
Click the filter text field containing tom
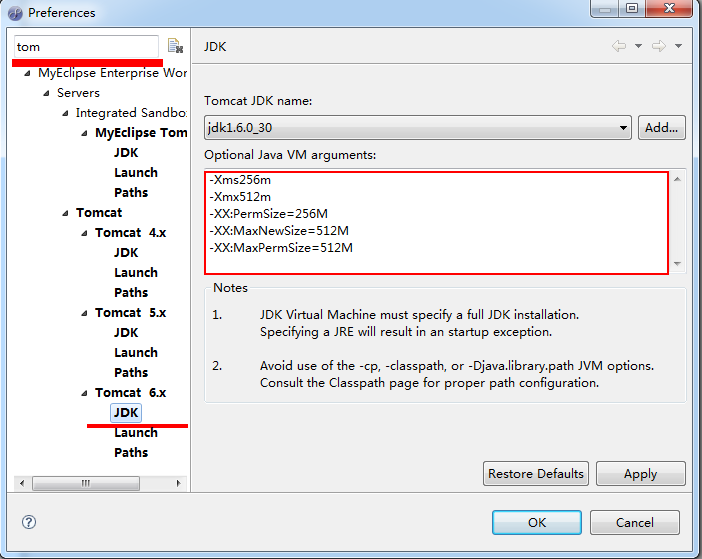pyautogui.click(x=86, y=47)
